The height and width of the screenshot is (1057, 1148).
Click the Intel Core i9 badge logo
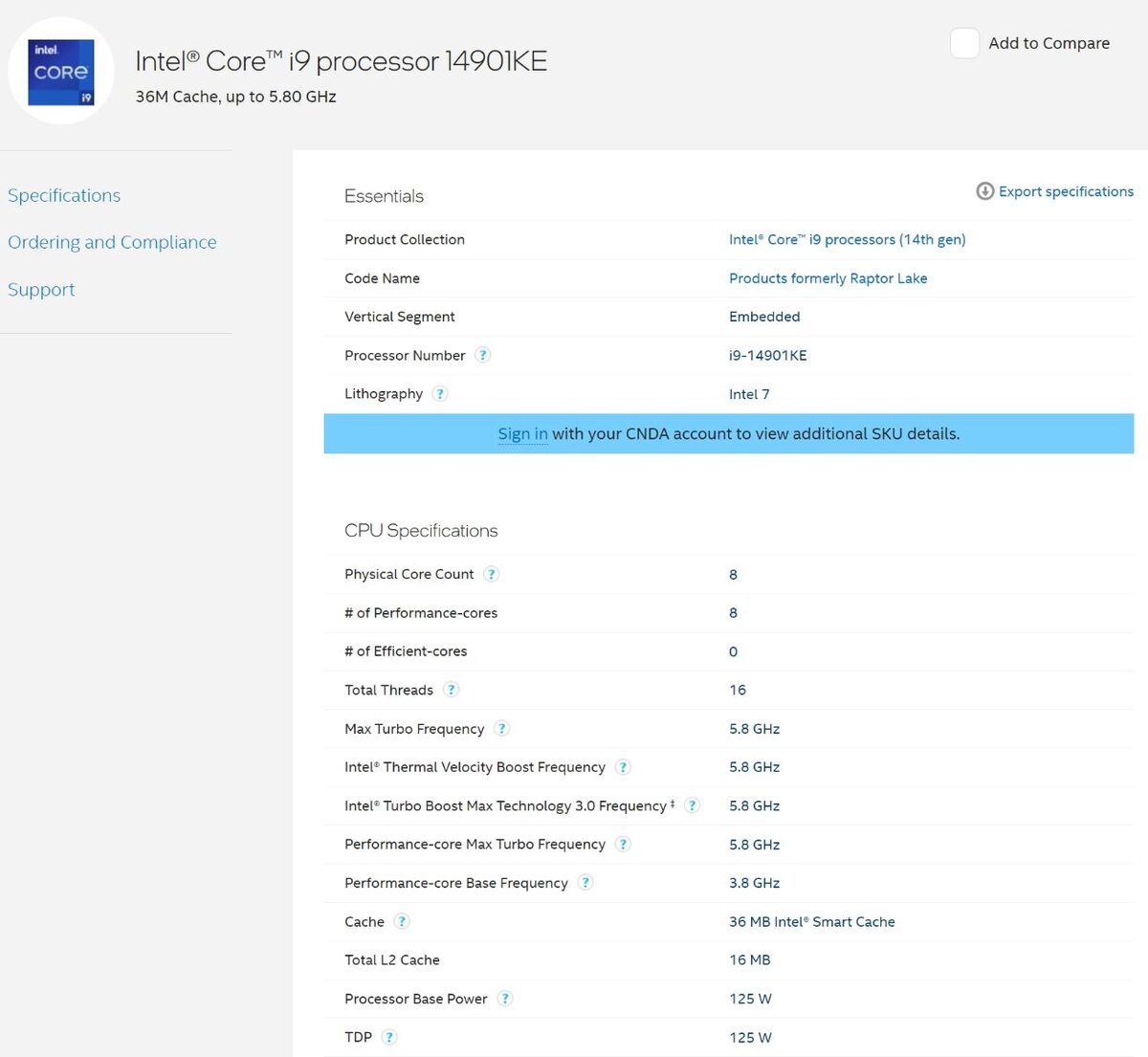pos(61,72)
